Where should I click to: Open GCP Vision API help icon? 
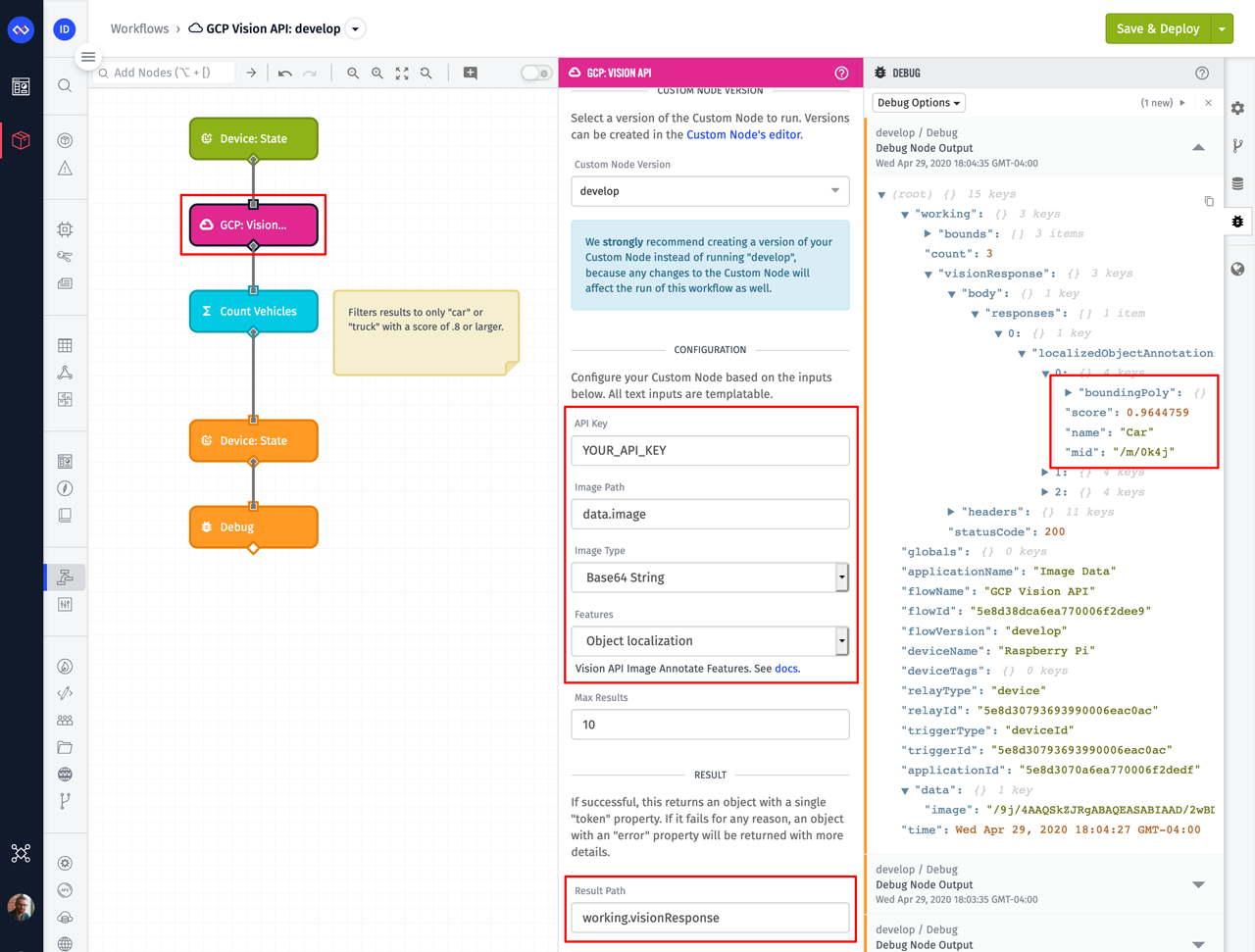[x=841, y=74]
